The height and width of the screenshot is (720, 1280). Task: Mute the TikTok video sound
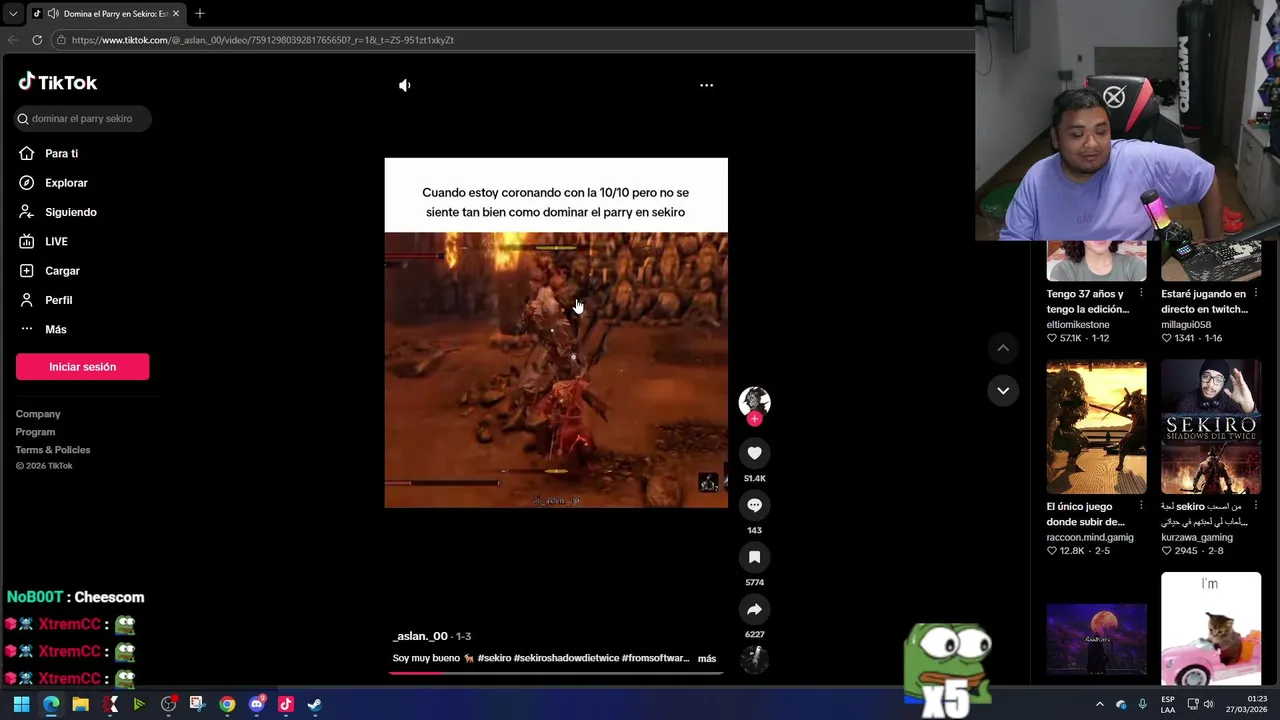[x=405, y=86]
